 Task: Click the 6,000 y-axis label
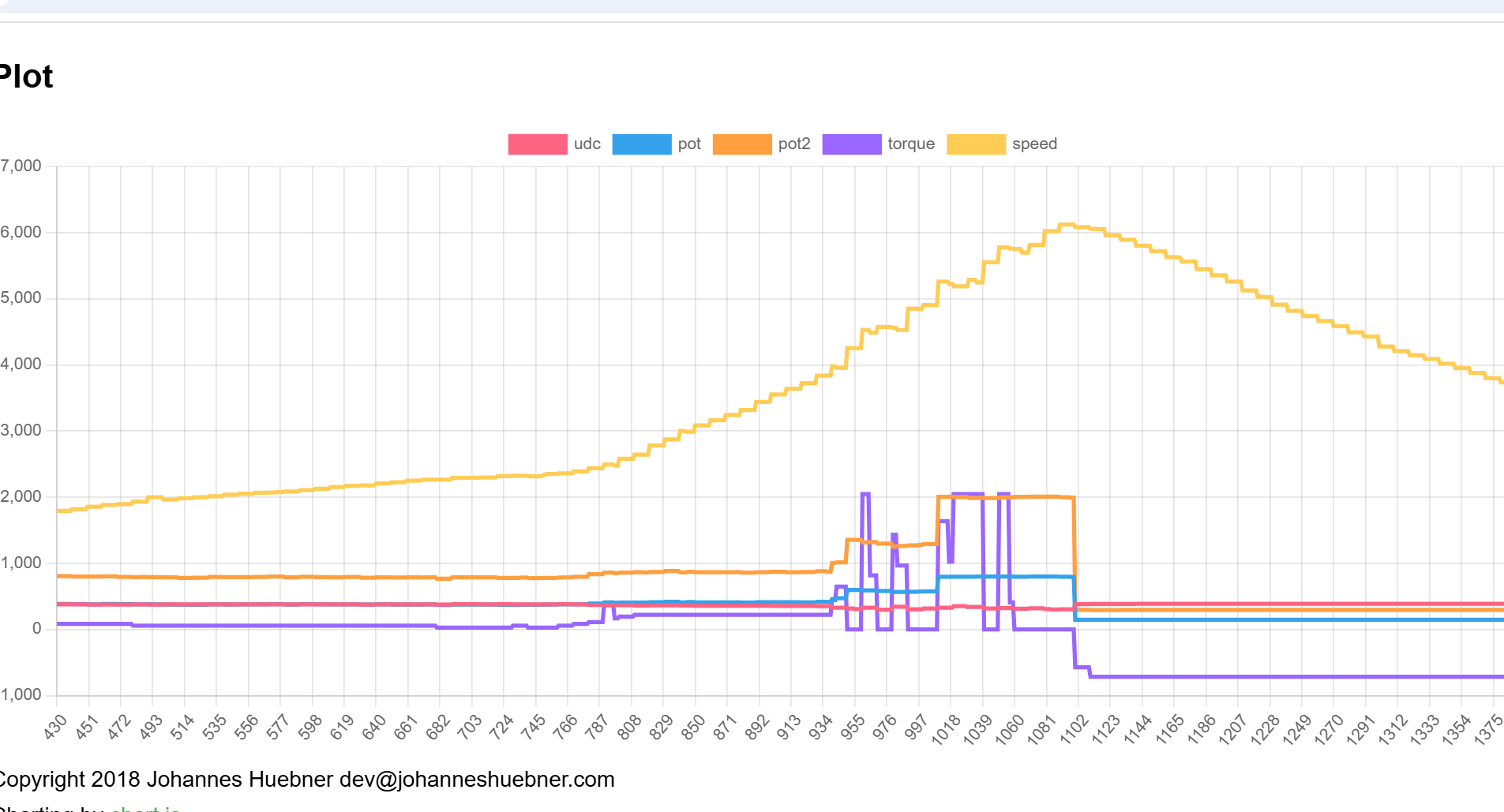click(x=21, y=232)
